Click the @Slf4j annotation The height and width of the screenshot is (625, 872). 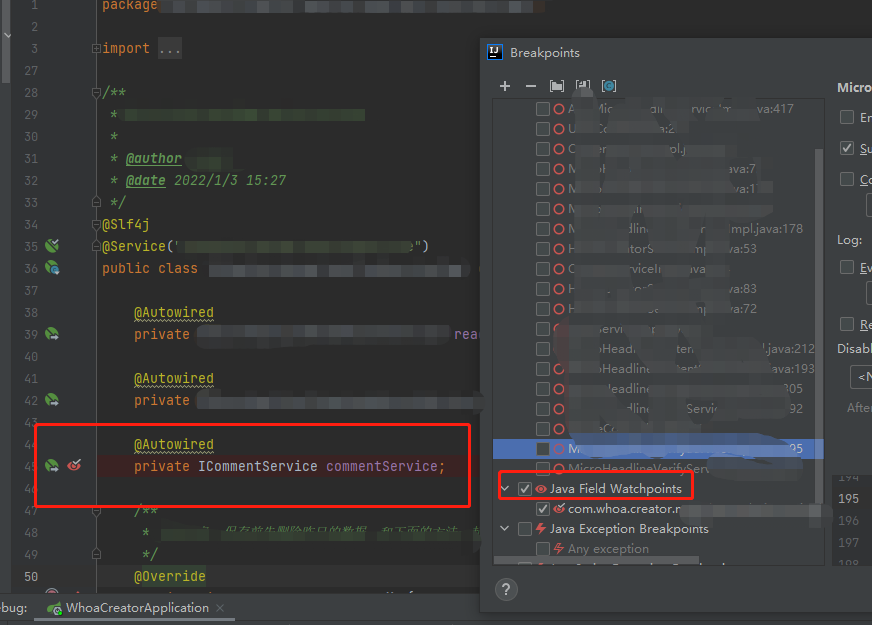click(x=126, y=224)
